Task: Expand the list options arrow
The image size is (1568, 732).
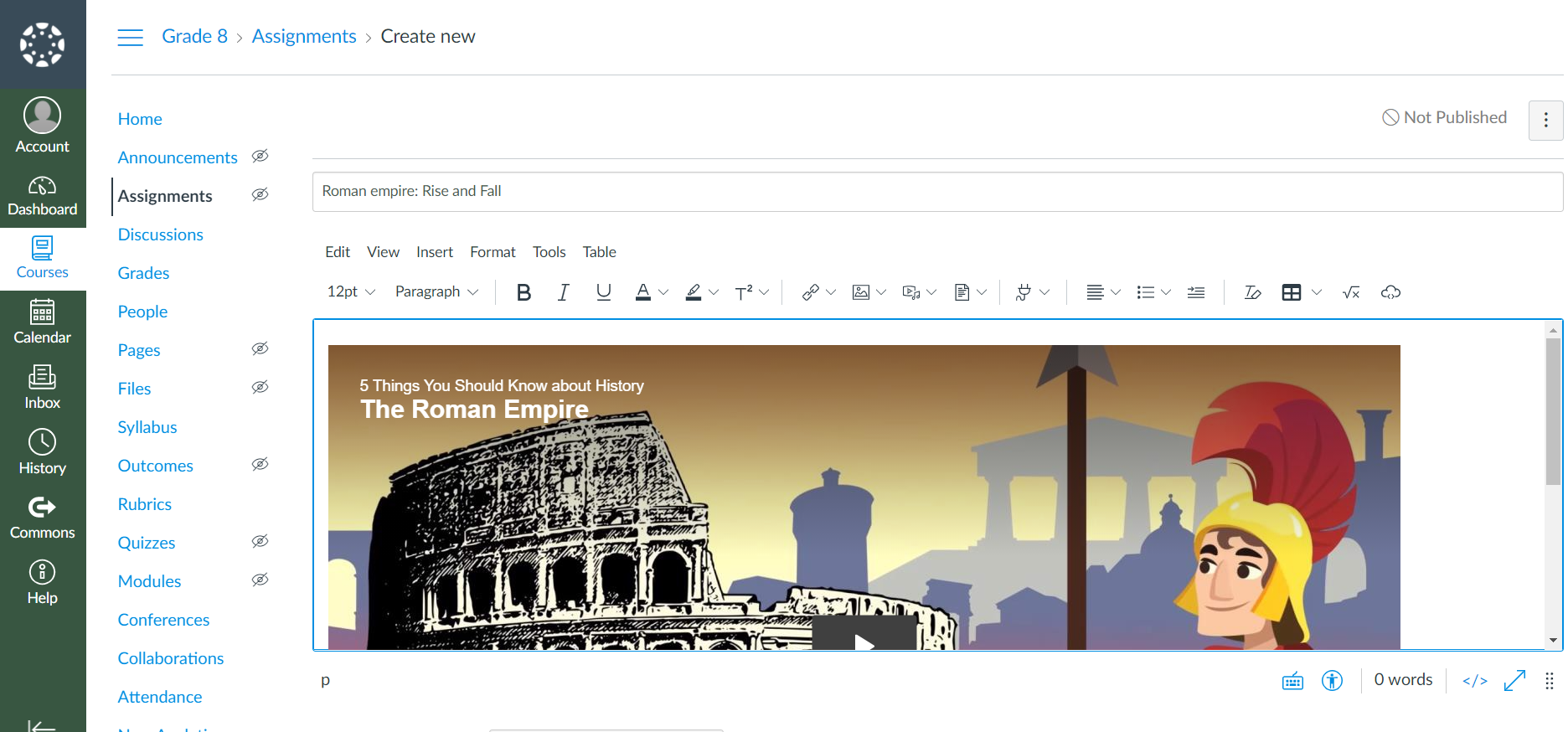Action: [1166, 292]
